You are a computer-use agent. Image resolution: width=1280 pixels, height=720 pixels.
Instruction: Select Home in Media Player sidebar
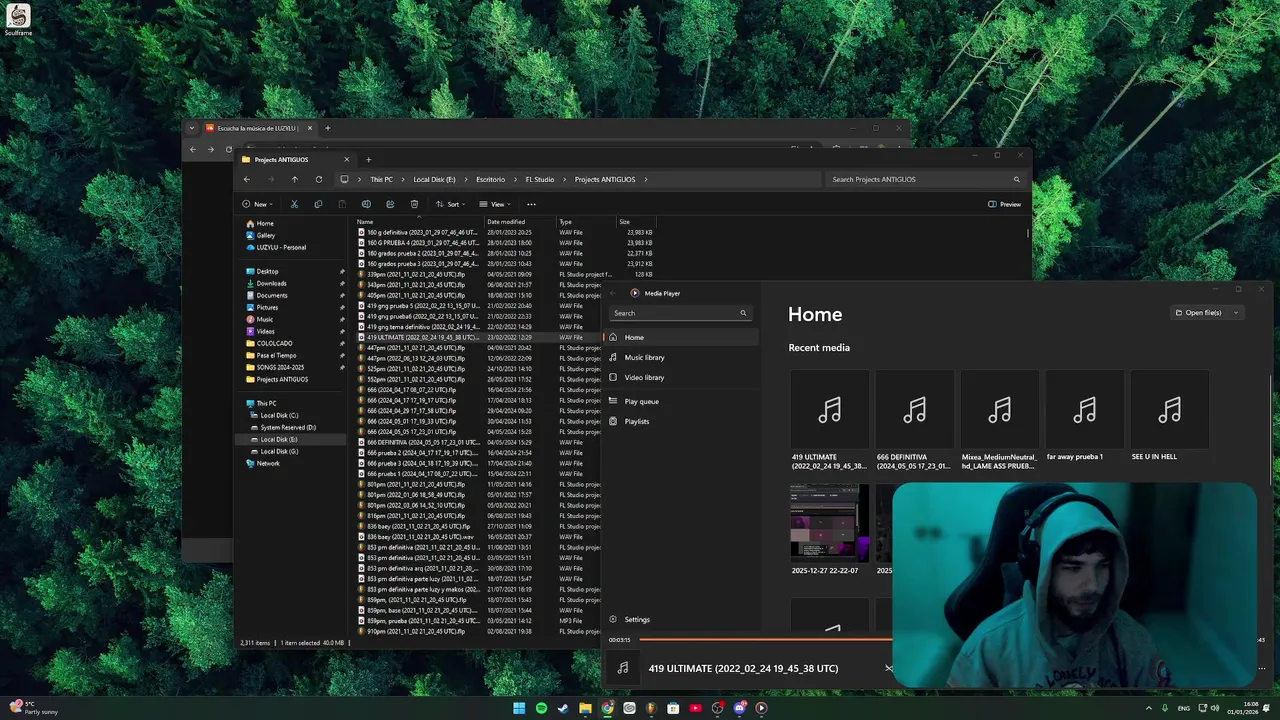[680, 337]
